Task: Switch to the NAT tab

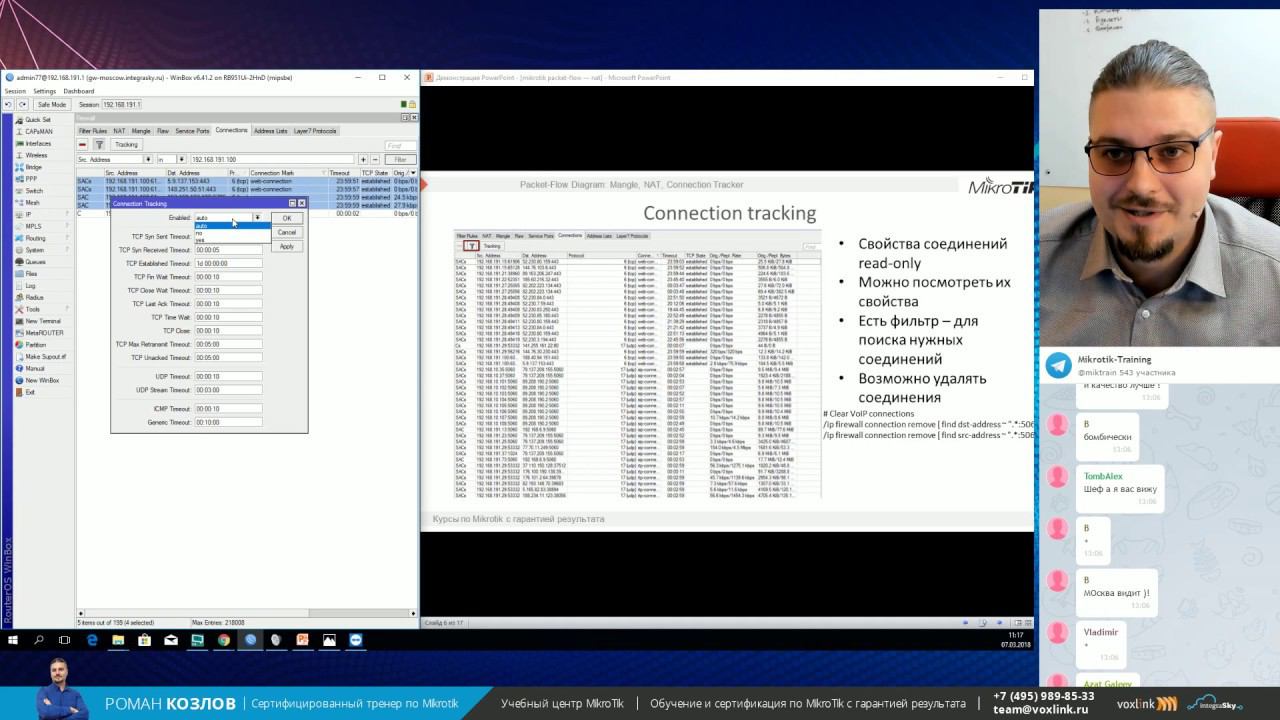Action: point(119,131)
